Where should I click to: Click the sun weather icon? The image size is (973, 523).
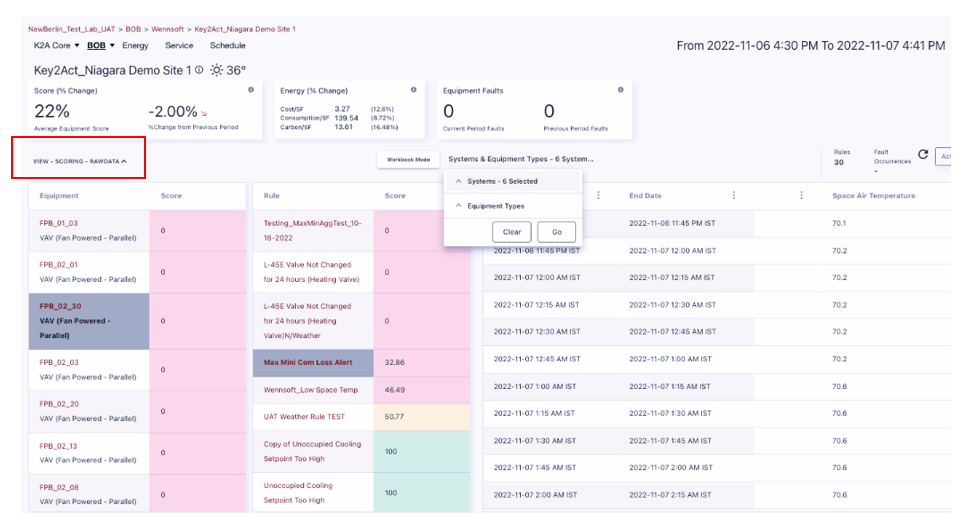click(x=215, y=70)
